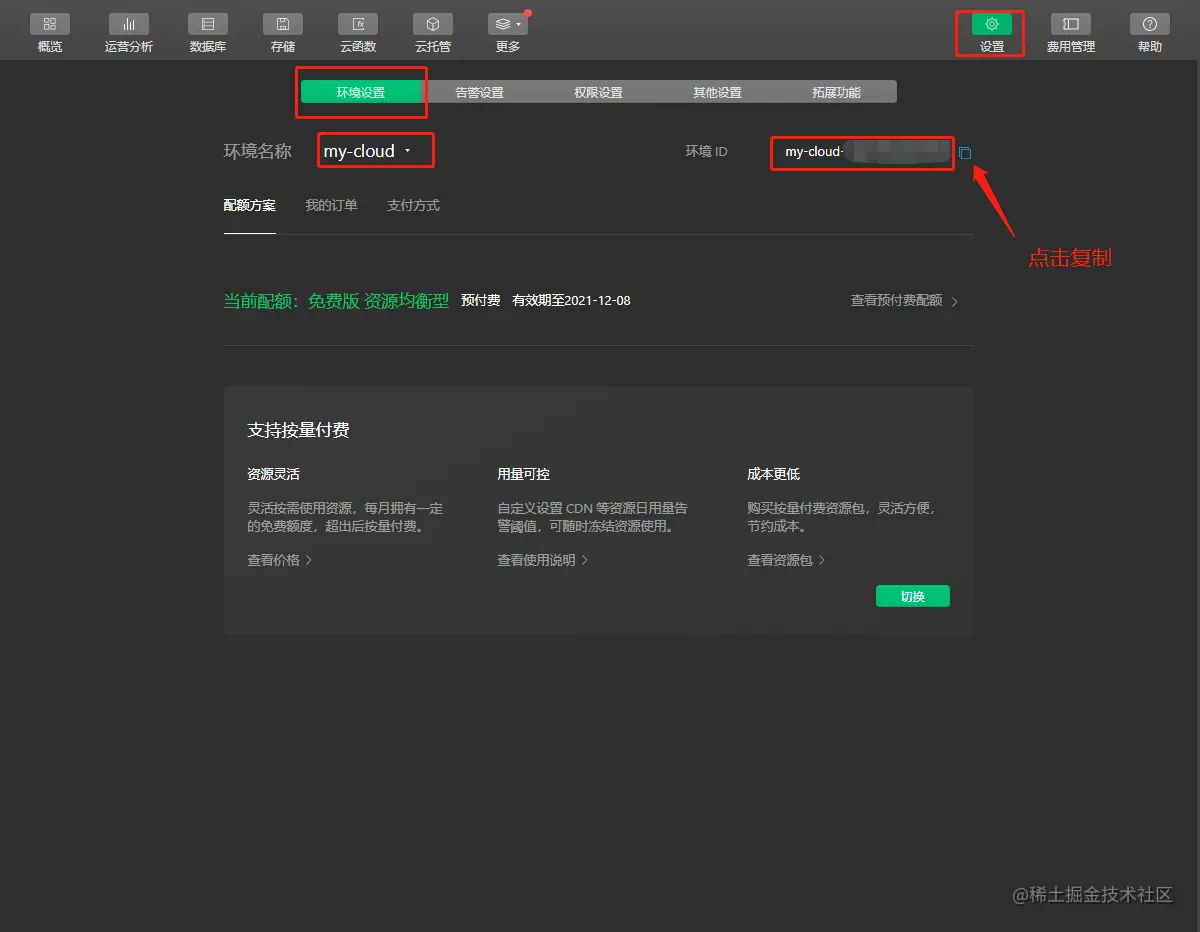
Task: Click the green 切换 button
Action: 912,596
